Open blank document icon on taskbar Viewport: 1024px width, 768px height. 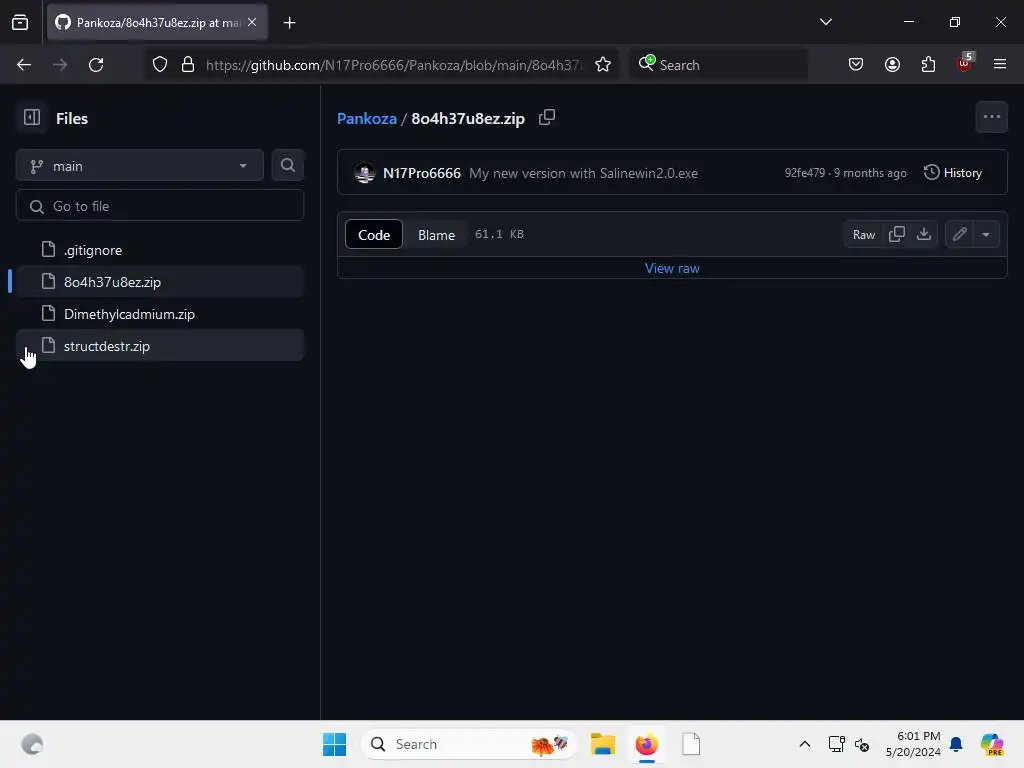point(691,744)
